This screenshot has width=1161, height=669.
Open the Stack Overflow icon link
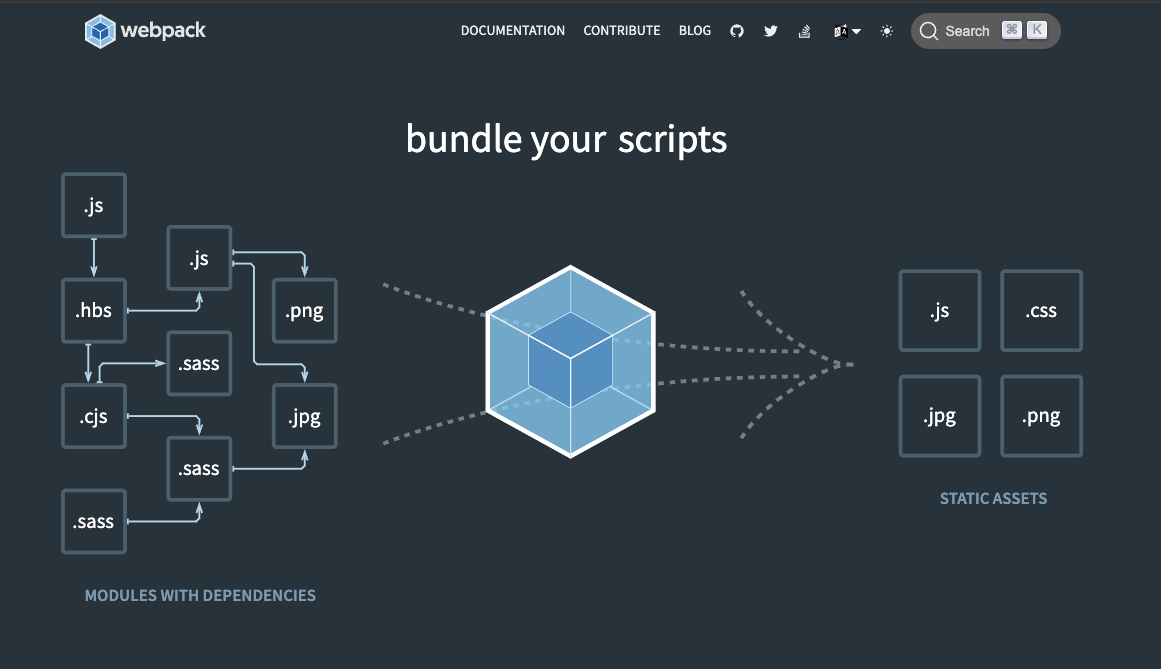pyautogui.click(x=804, y=31)
